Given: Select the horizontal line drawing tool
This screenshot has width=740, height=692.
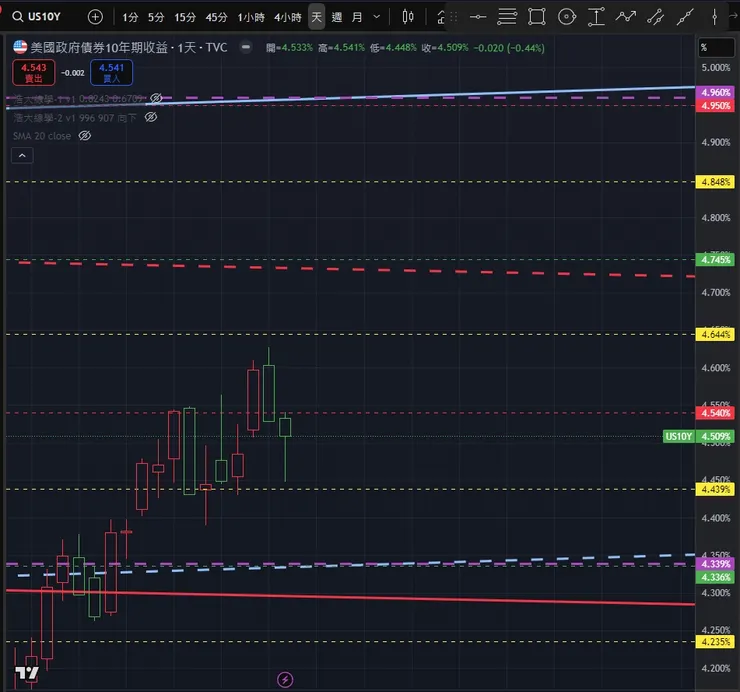Looking at the screenshot, I should 478,17.
